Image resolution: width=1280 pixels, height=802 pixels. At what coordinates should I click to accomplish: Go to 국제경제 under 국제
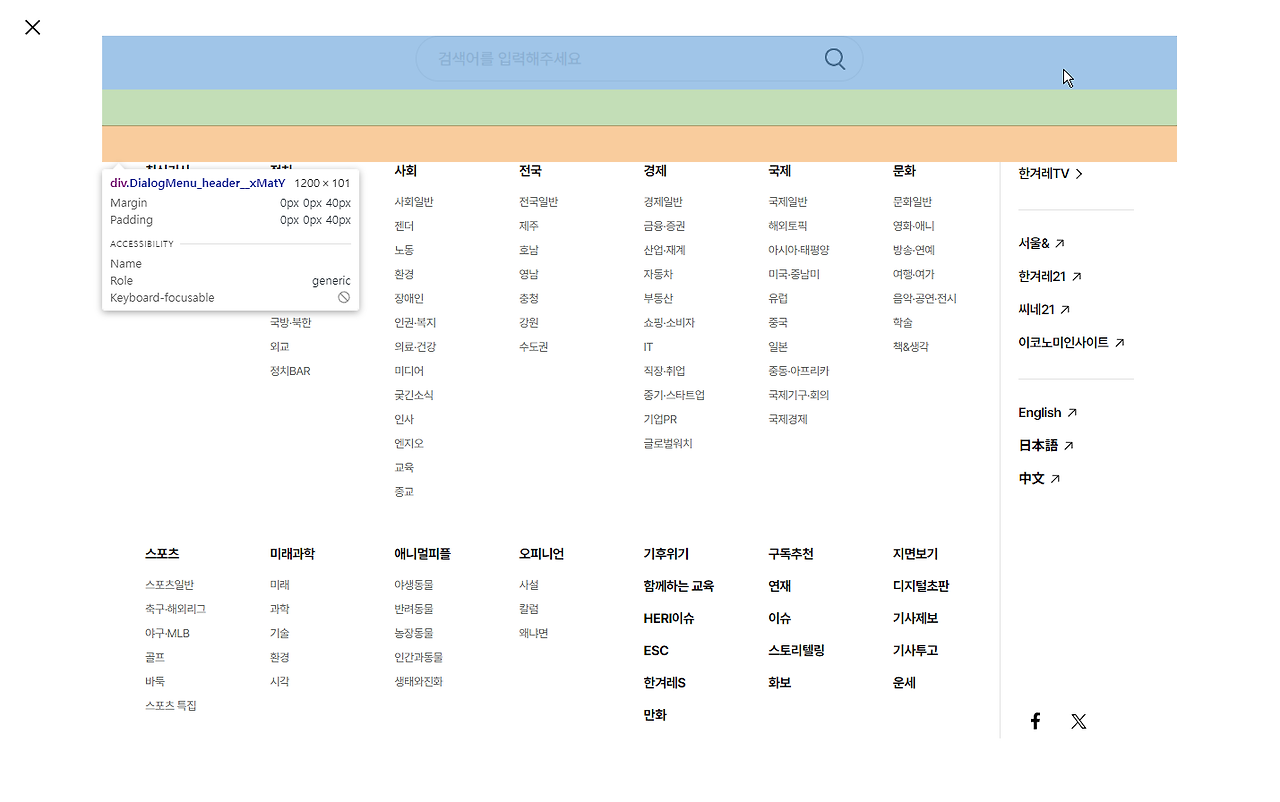click(788, 419)
